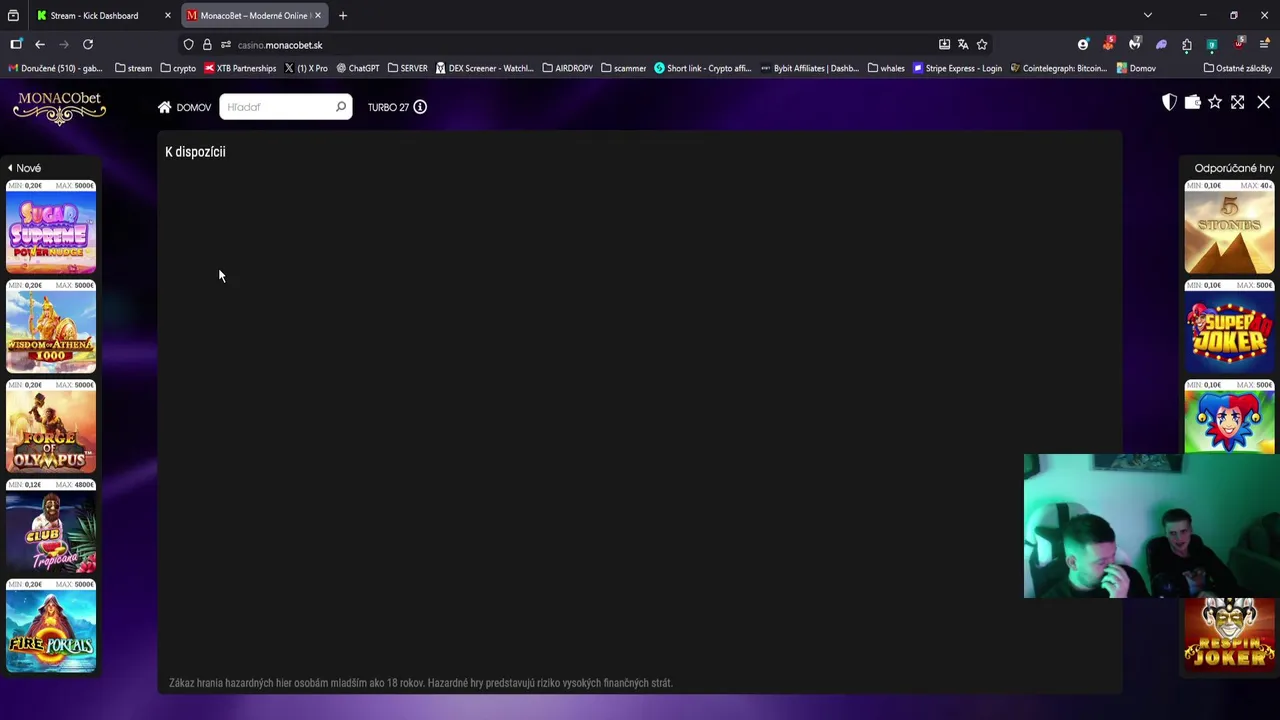The width and height of the screenshot is (1280, 720).
Task: Open the crypto bookmarks folder
Action: pos(178,68)
